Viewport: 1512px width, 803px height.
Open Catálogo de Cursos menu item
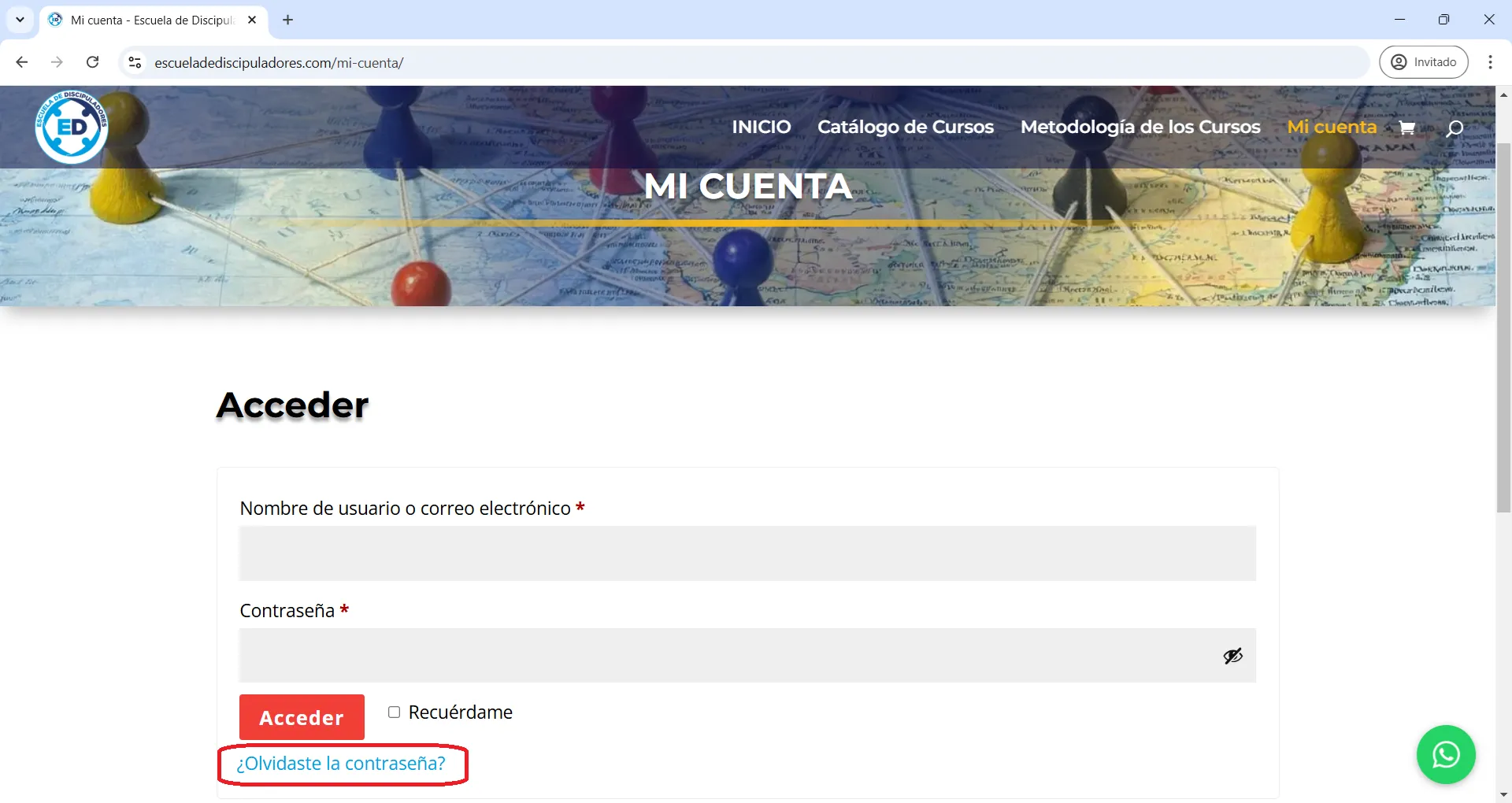click(905, 127)
